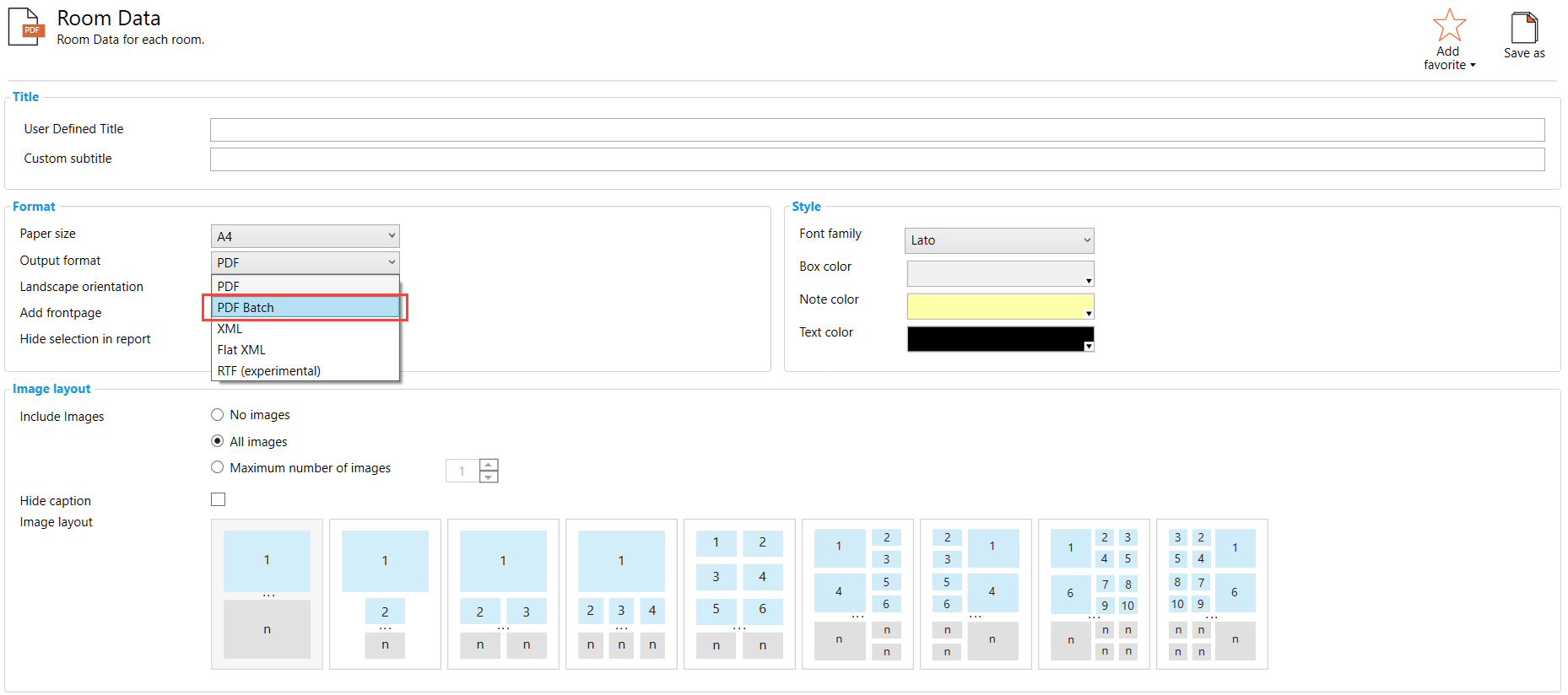Select layout with one large image above three small

pos(621,594)
